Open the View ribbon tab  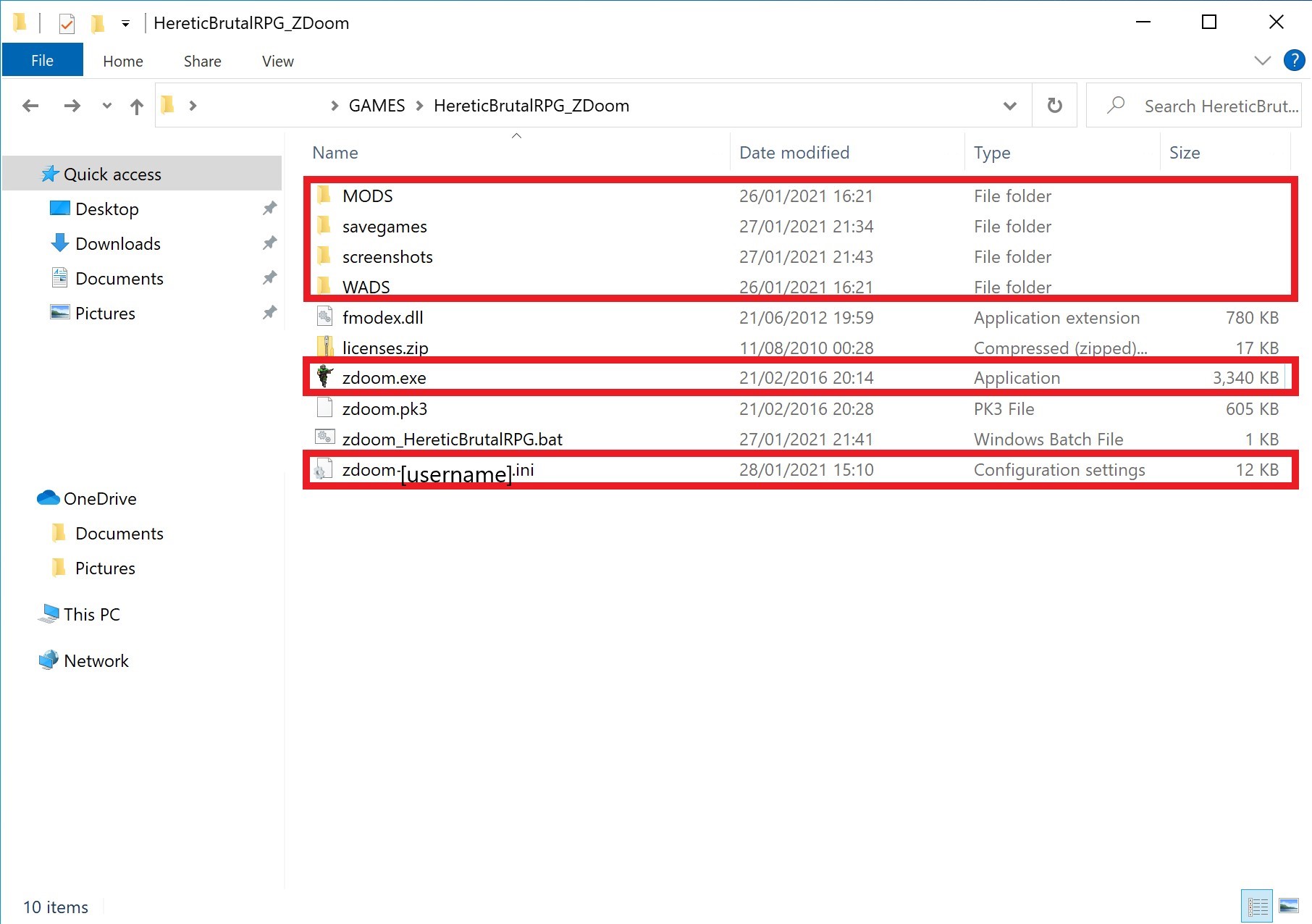click(x=278, y=62)
